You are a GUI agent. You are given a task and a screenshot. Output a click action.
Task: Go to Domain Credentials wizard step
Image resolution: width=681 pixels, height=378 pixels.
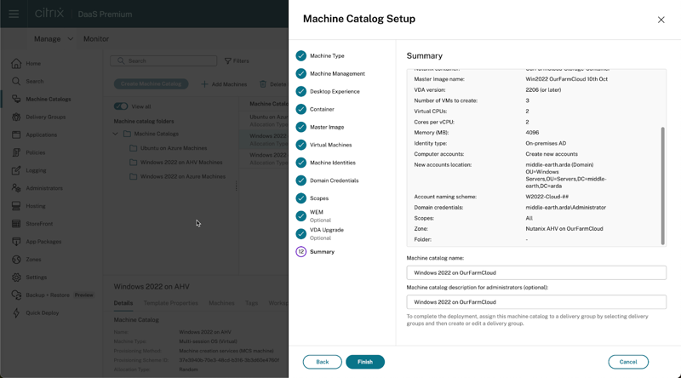click(334, 180)
